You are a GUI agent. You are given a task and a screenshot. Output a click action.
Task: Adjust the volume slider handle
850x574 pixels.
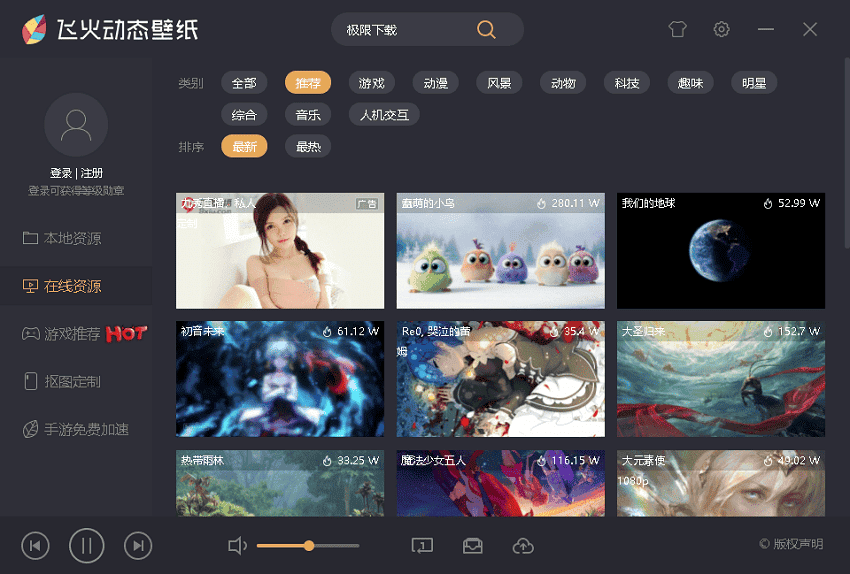309,546
